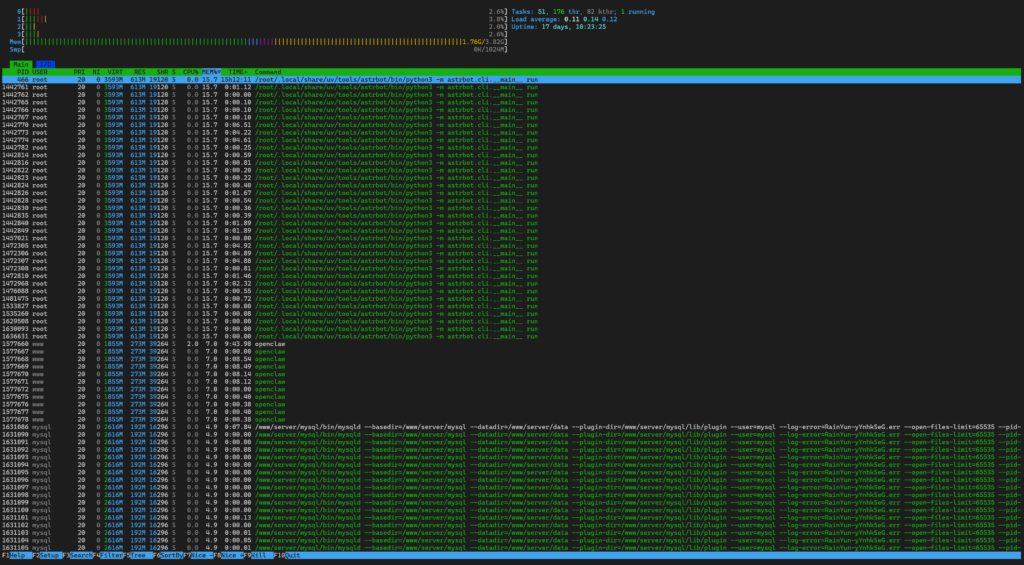Click TIME+ value 15h12:11 in highlighted row
This screenshot has width=1024, height=565.
pyautogui.click(x=236, y=79)
